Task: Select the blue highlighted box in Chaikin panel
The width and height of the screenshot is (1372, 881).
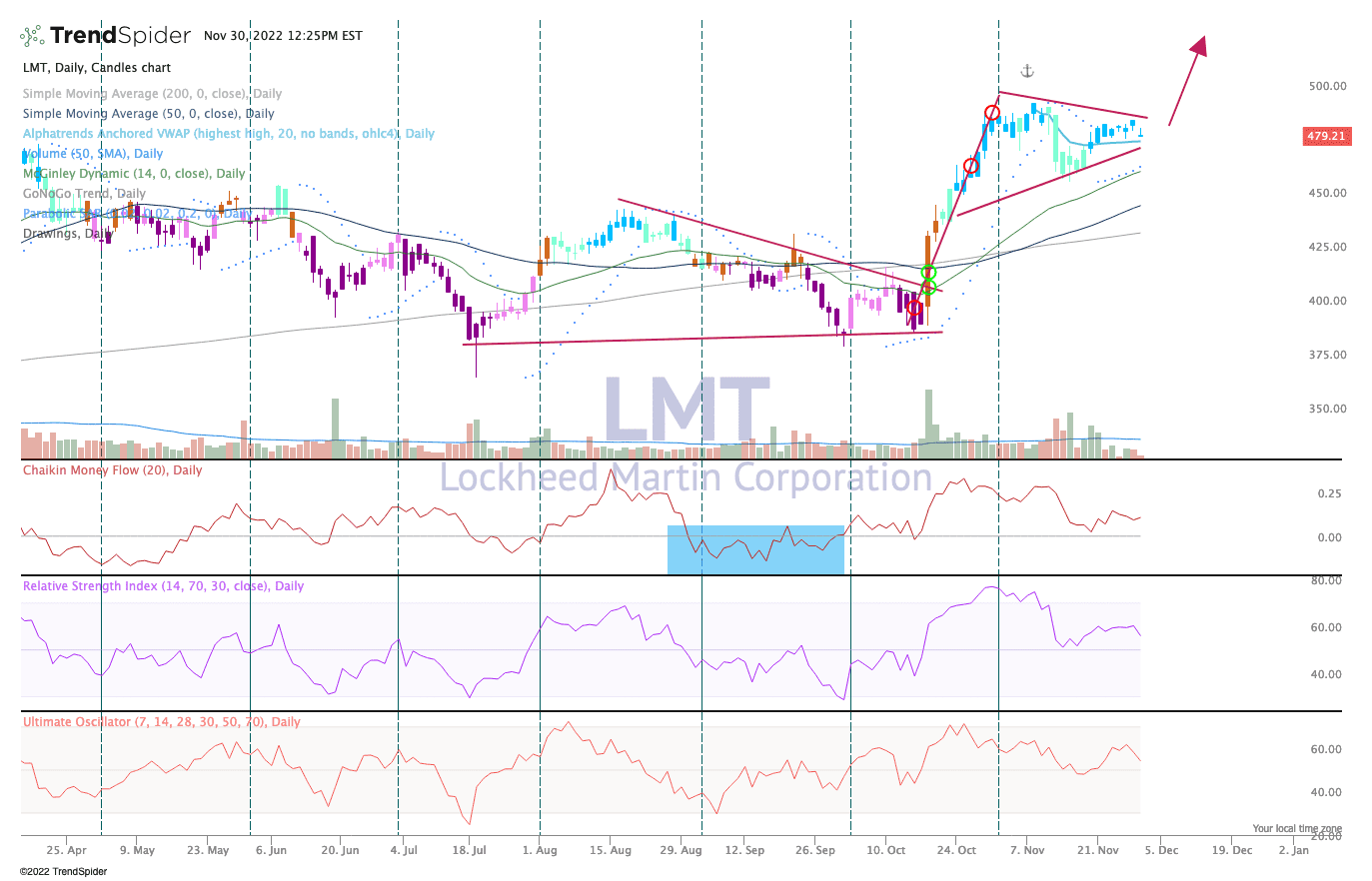Action: tap(755, 549)
